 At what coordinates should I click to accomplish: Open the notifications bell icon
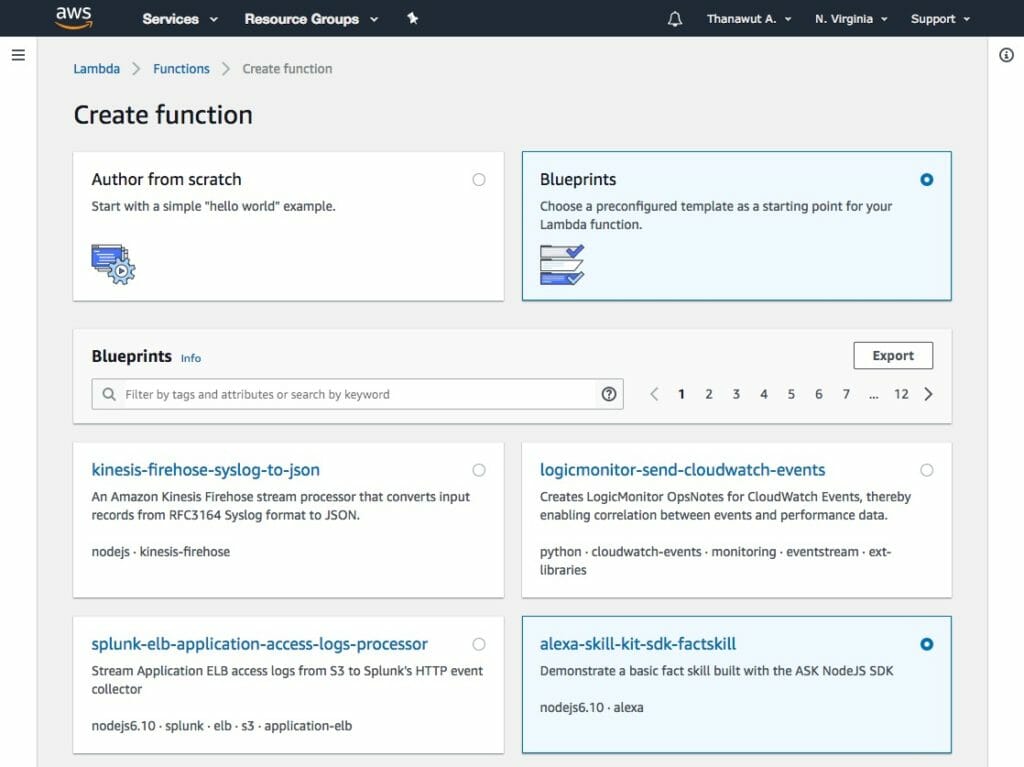(675, 19)
